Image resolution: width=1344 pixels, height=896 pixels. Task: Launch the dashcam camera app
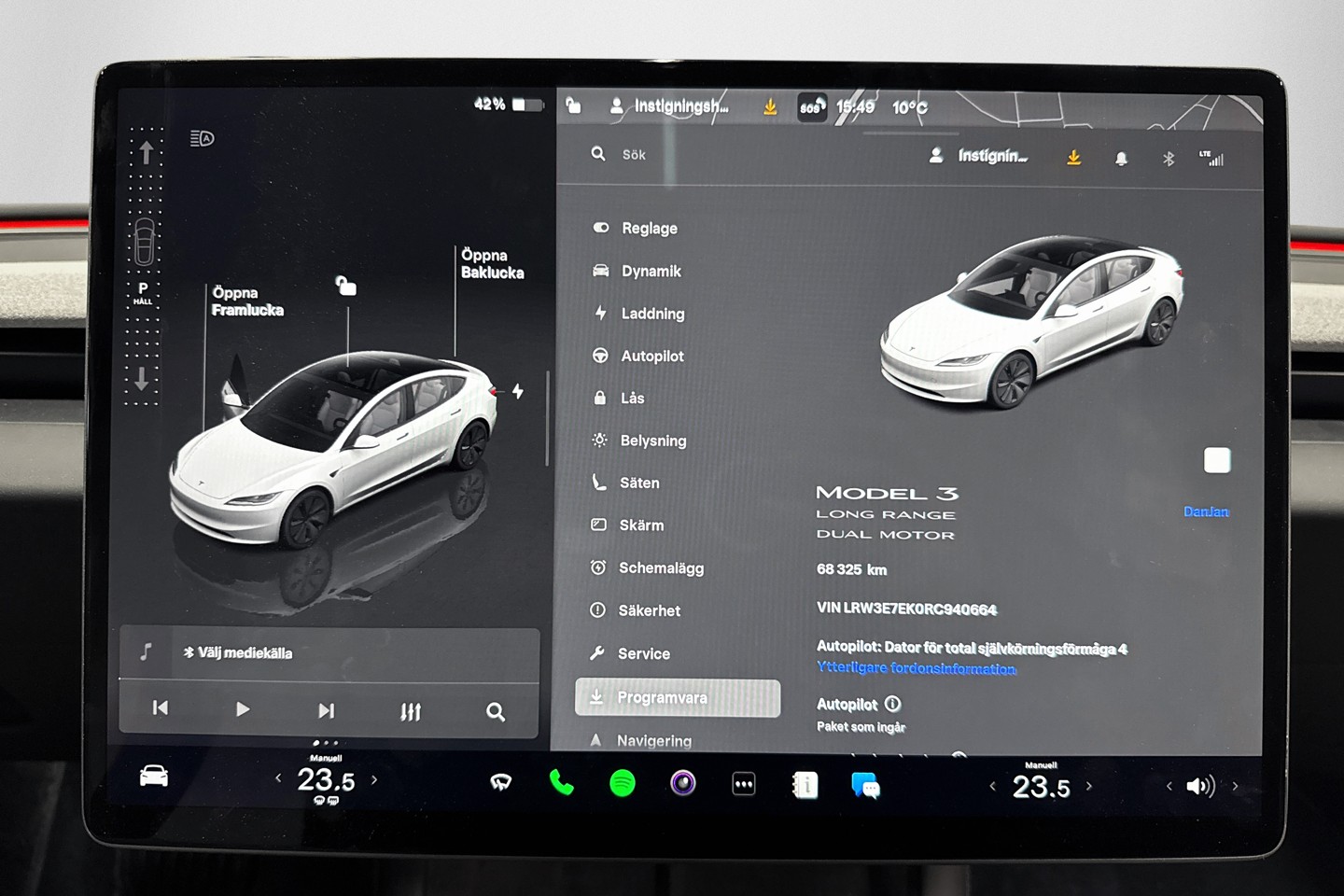683,783
